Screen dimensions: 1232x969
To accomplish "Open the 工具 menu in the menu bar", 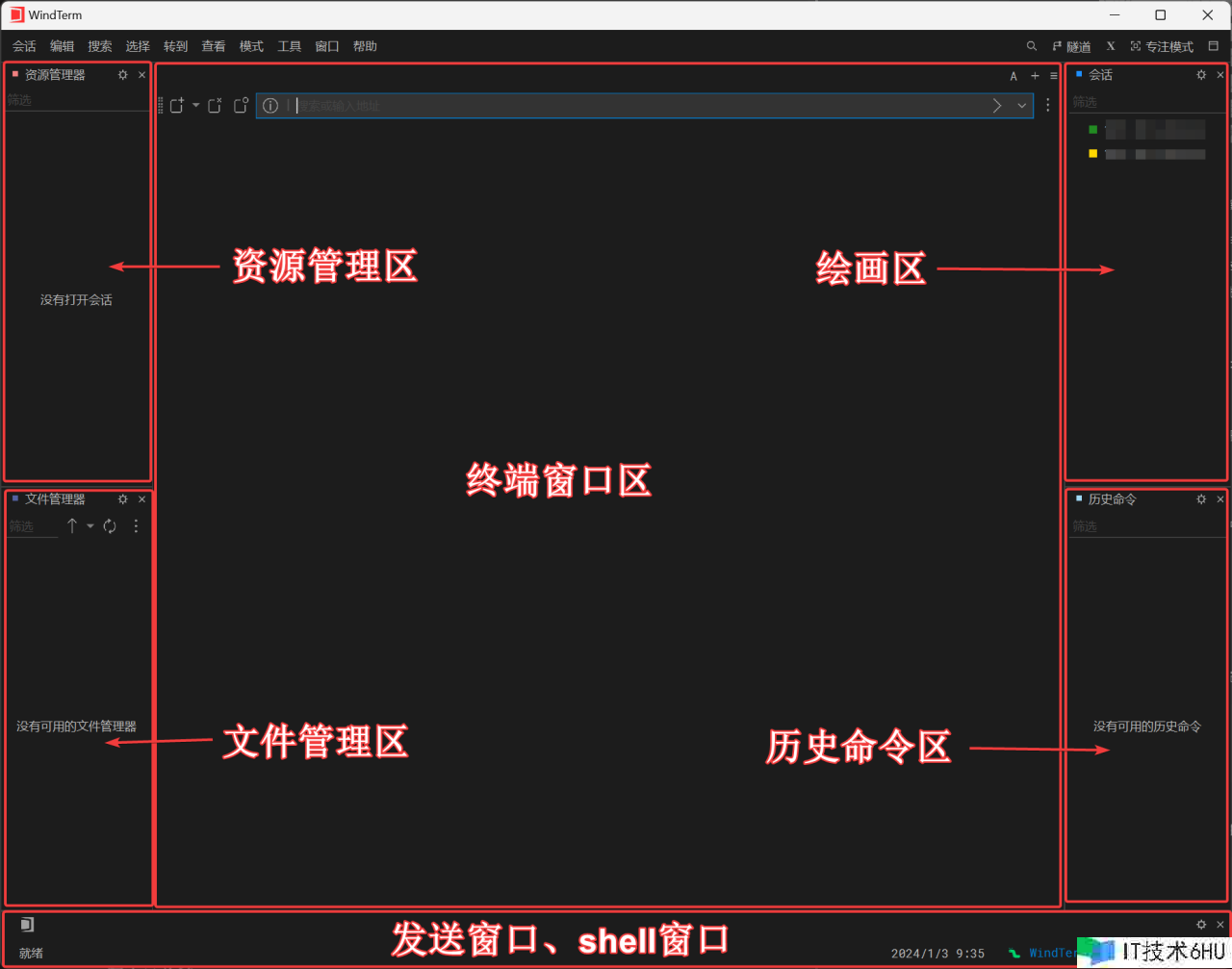I will point(289,46).
